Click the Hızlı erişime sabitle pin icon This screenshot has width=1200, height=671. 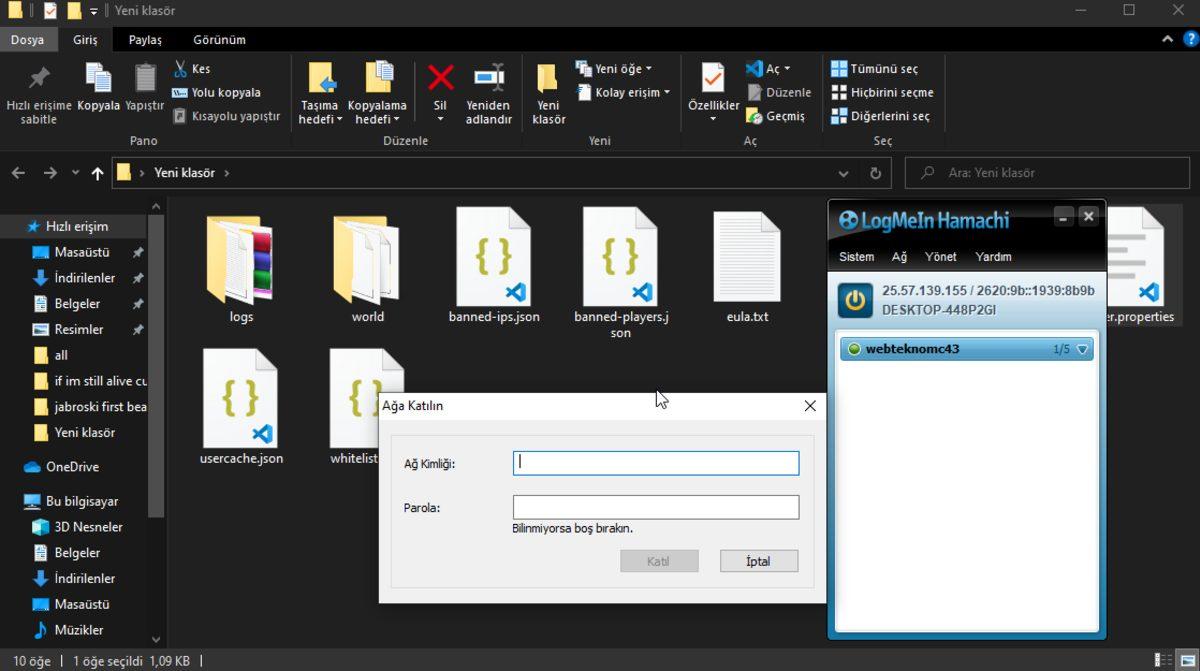click(x=39, y=79)
